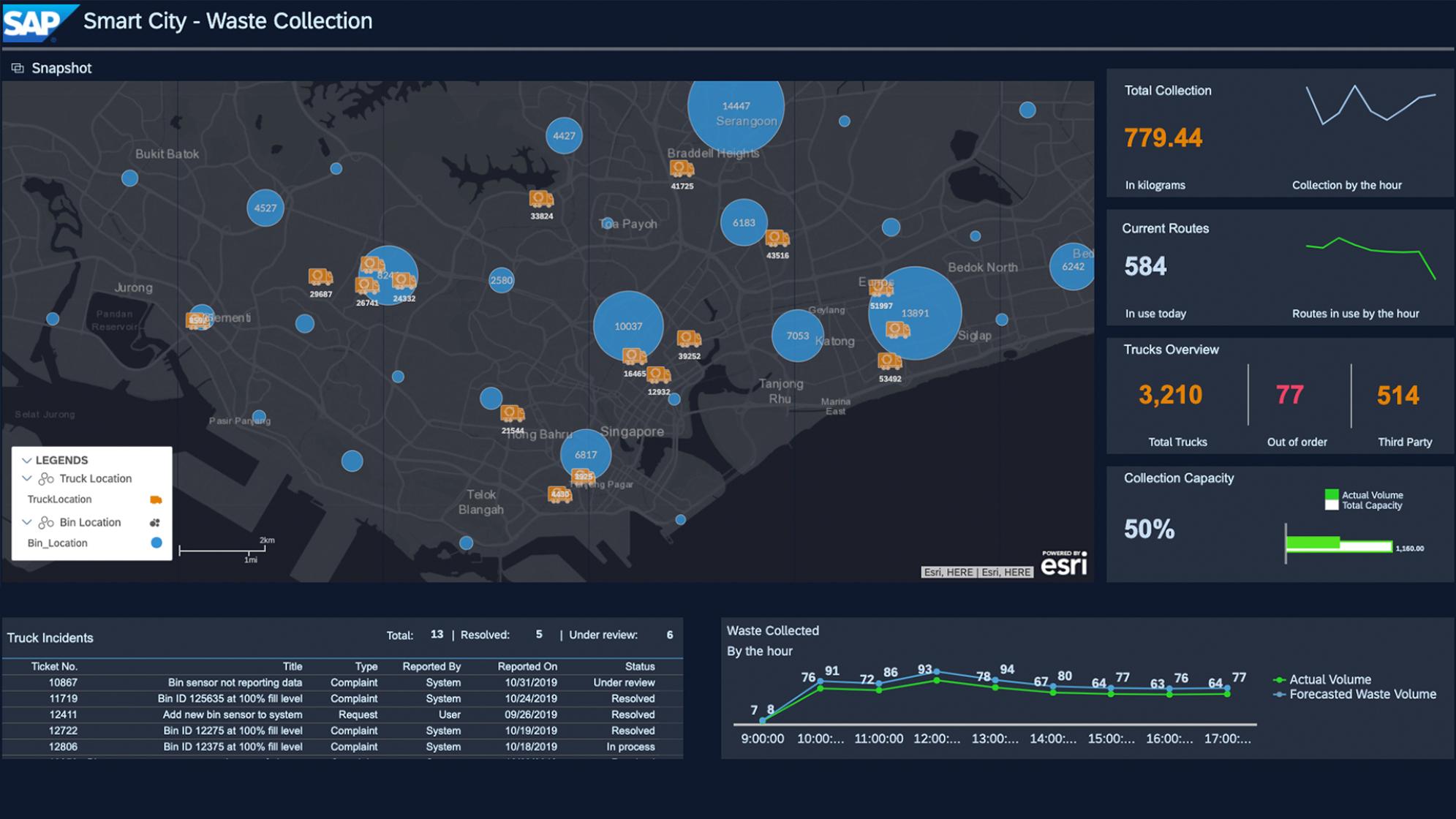Select truck icon labeled 41725
The width and height of the screenshot is (1456, 819).
coord(682,169)
